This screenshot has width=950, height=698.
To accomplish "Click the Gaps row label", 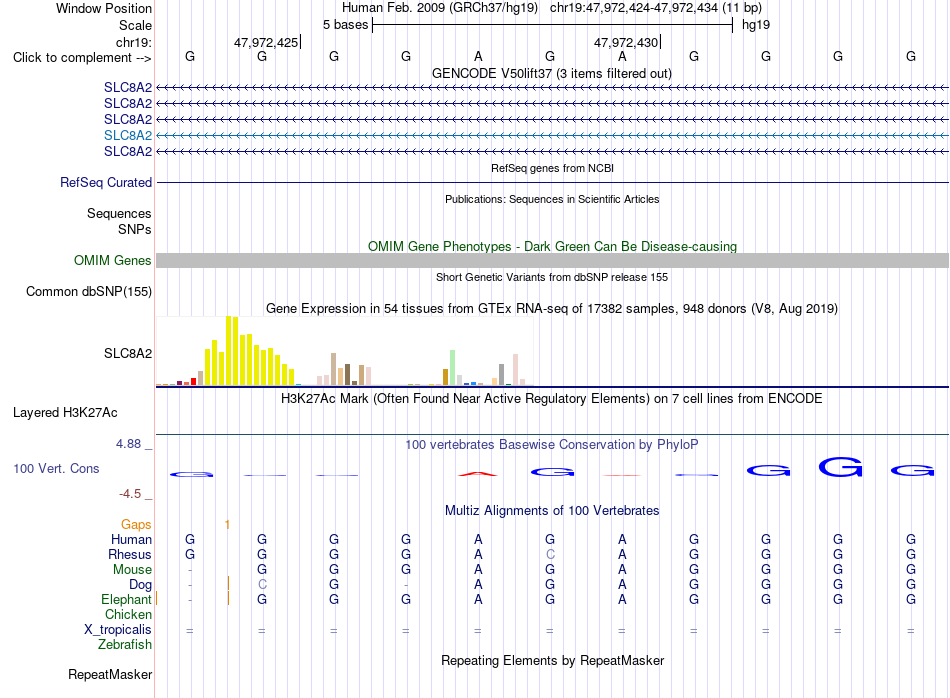I will coord(136,524).
